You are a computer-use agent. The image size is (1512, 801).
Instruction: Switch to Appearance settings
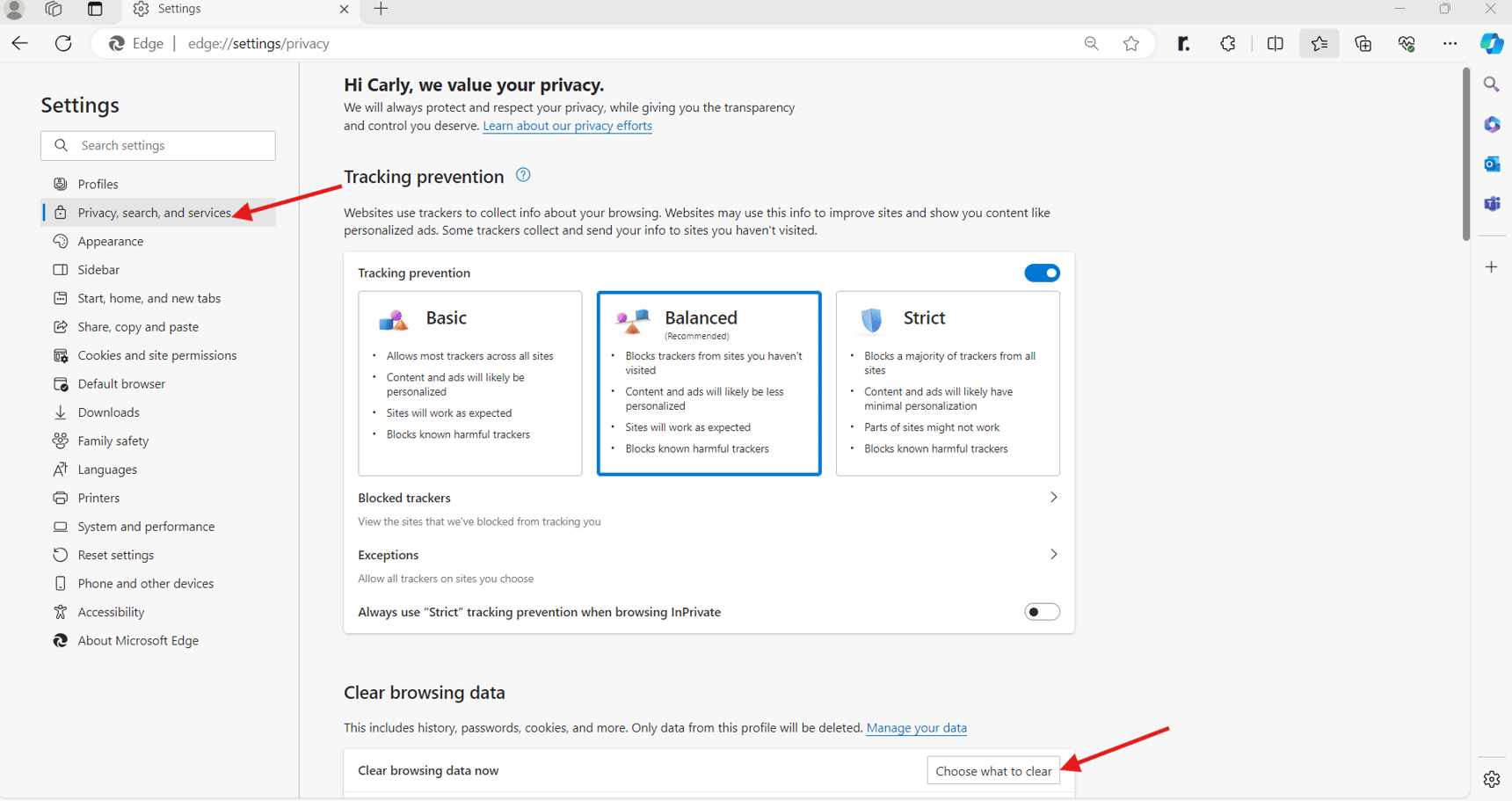click(110, 241)
